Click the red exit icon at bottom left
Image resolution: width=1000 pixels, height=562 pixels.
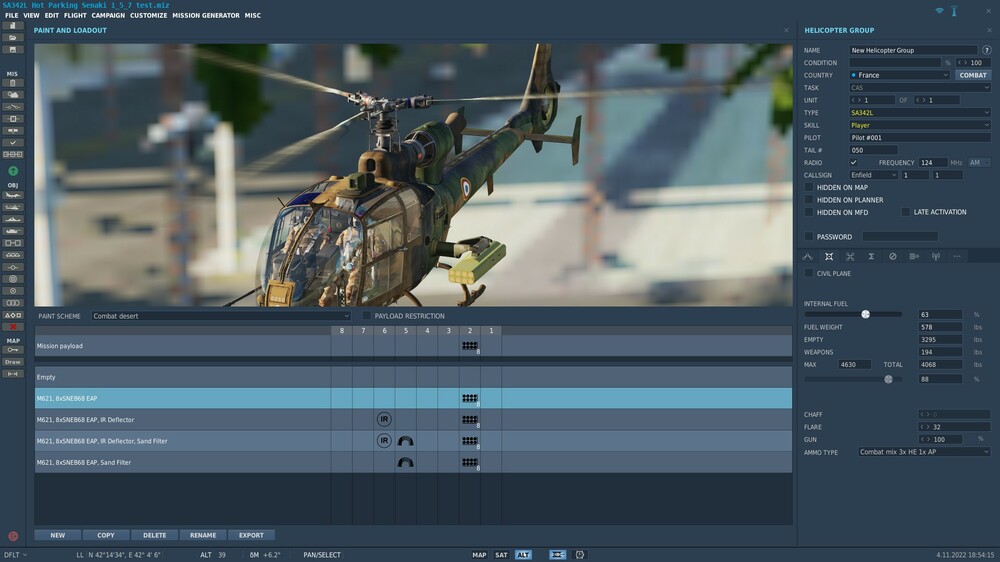click(13, 536)
